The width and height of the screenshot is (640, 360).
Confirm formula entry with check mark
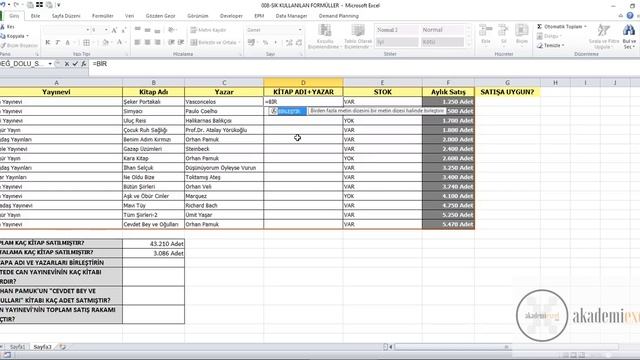75,64
